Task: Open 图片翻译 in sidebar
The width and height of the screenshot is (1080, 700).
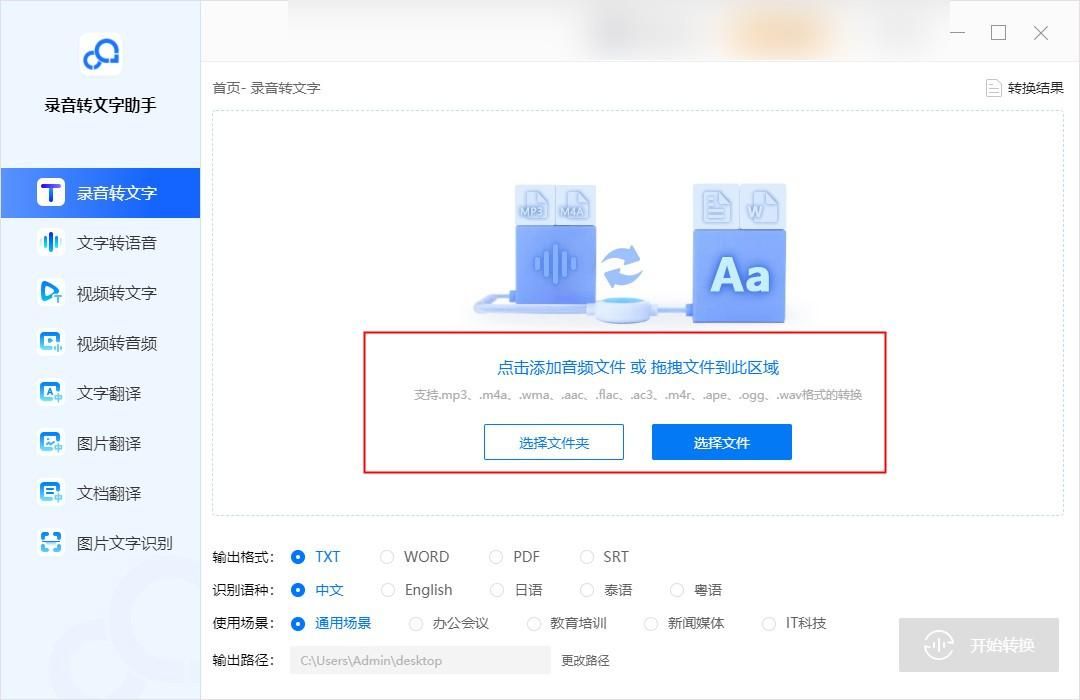Action: tap(101, 443)
